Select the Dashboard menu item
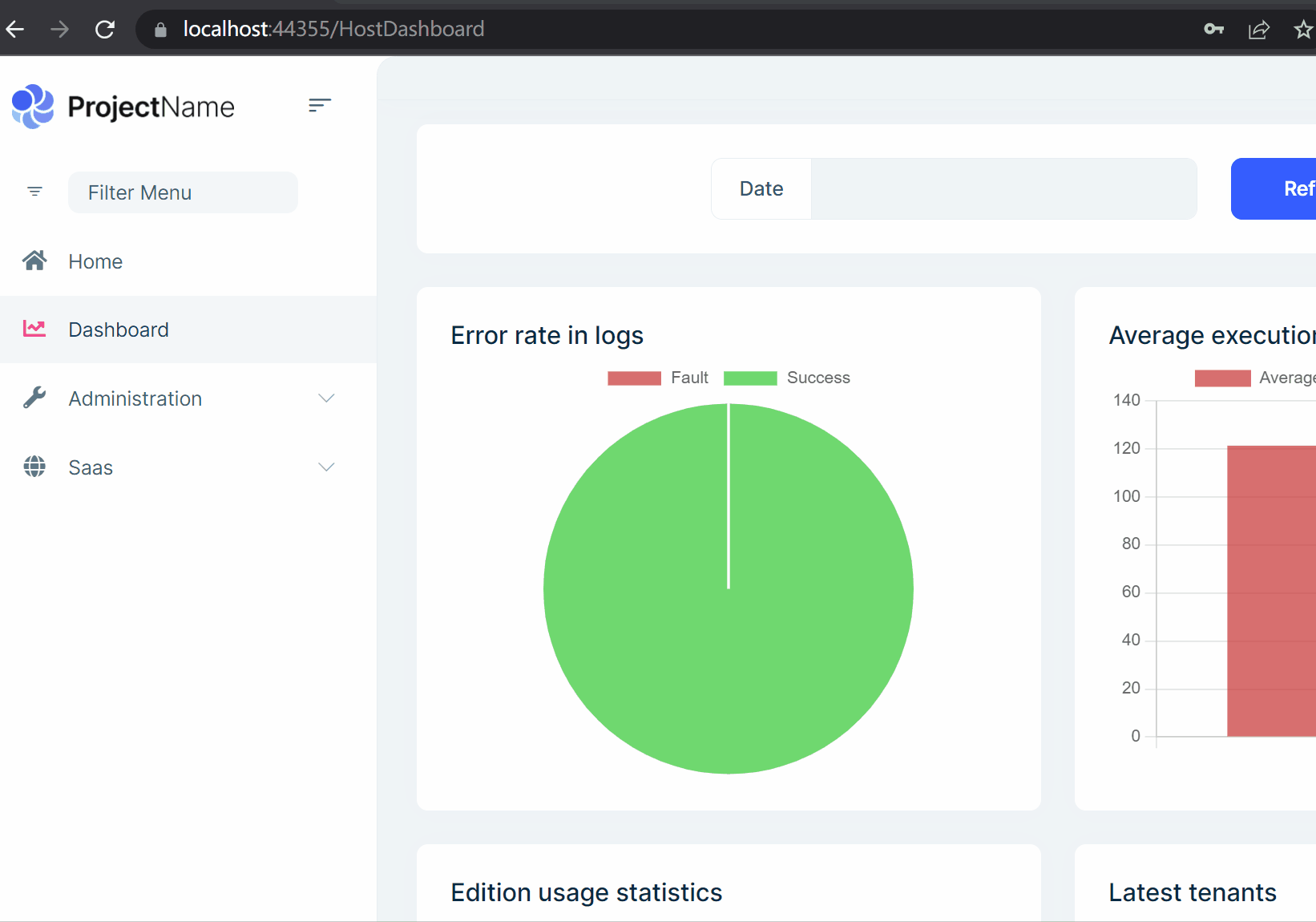 coord(188,330)
